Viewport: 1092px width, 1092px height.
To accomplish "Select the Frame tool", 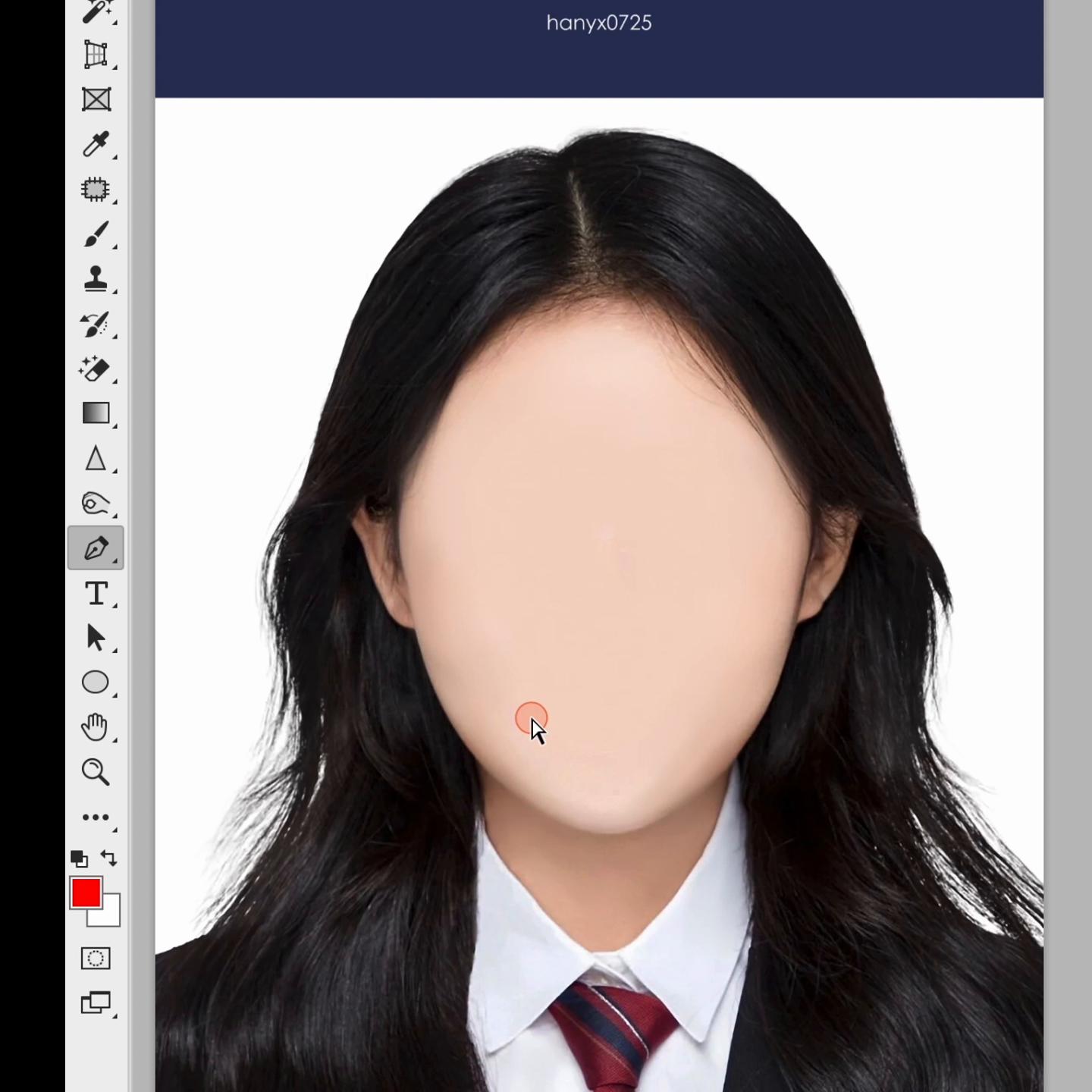I will (x=96, y=99).
